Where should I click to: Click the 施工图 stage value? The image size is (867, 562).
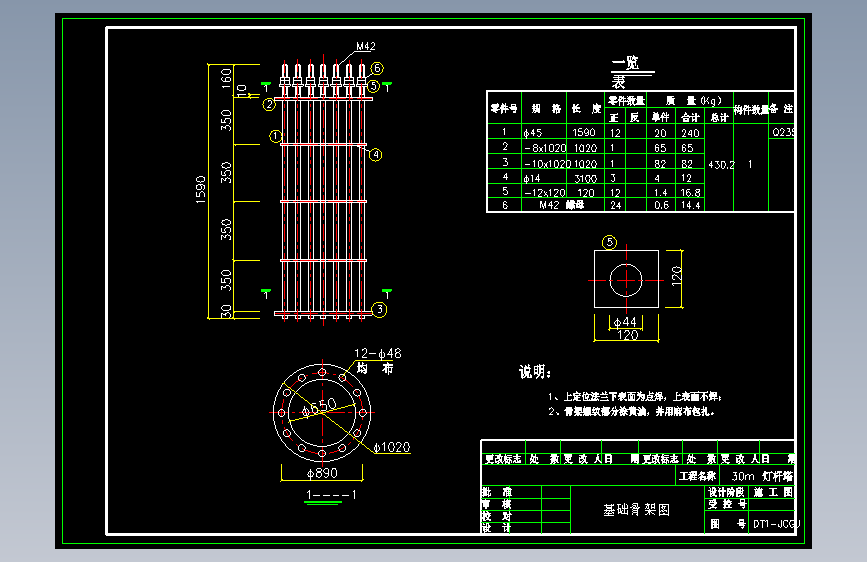click(772, 492)
